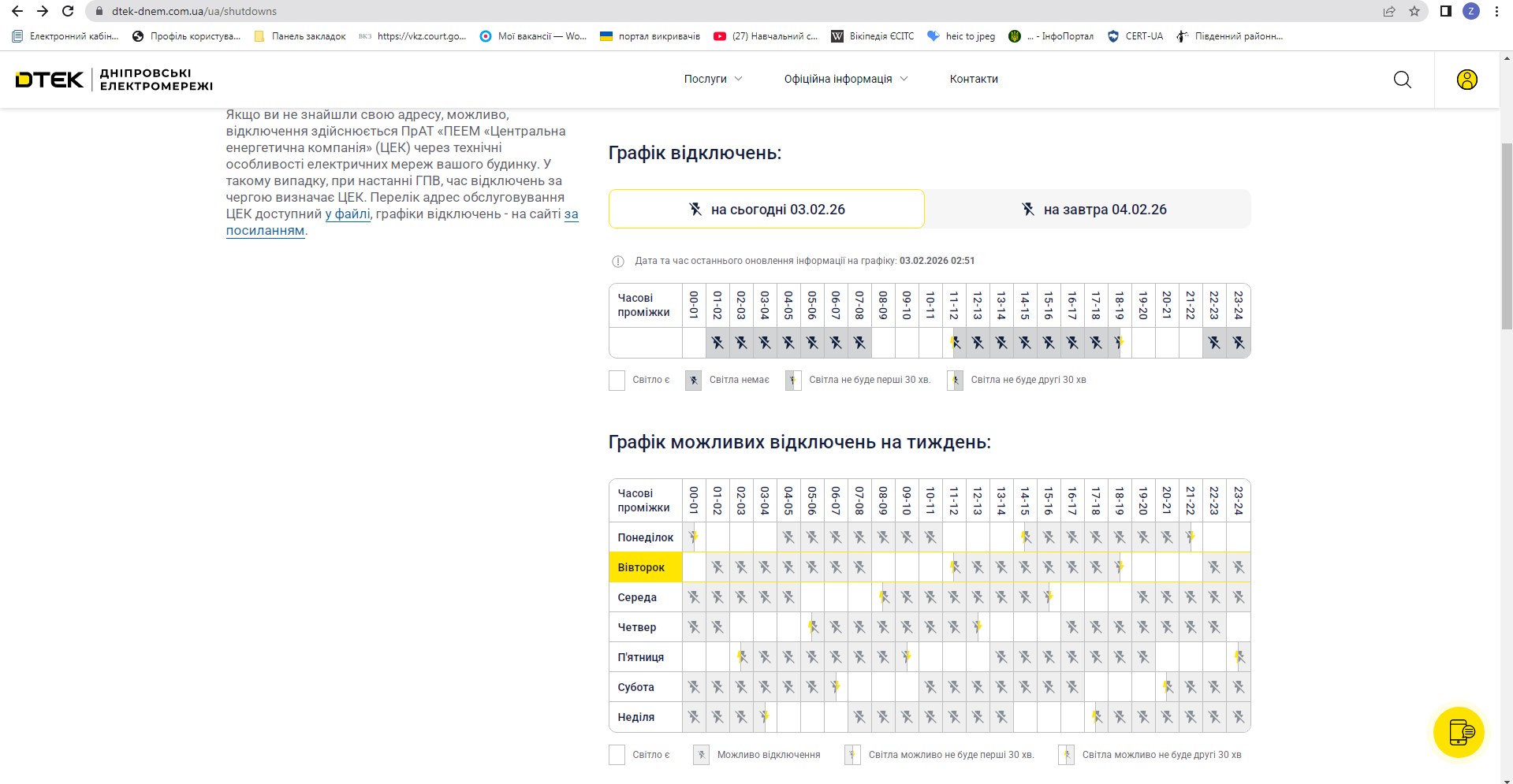Open the Chrome three-dot menu
Screen dimensions: 1513x784
coord(1496,11)
